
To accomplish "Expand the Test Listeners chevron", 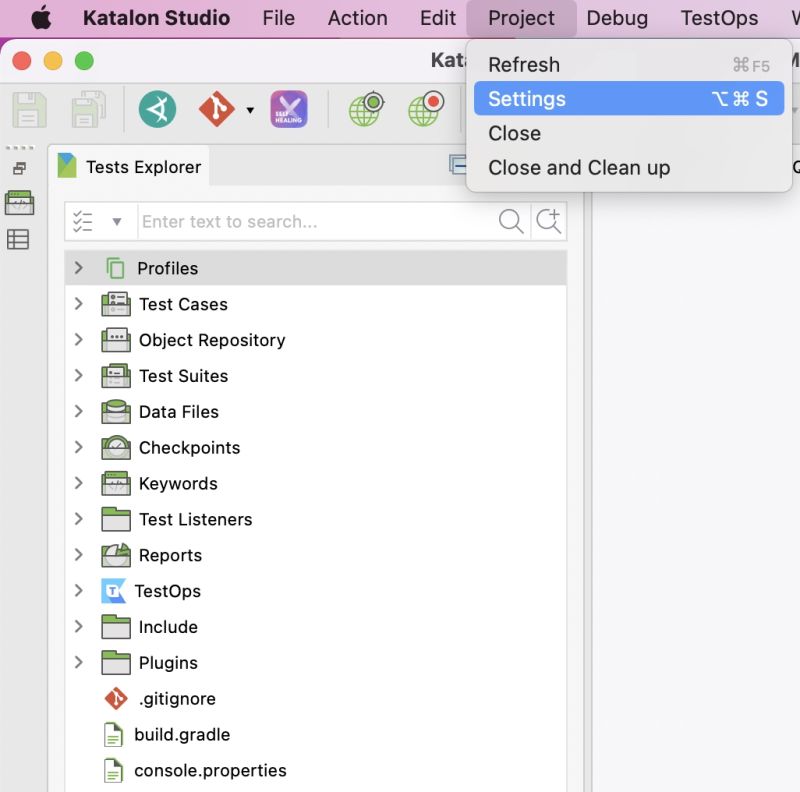I will pyautogui.click(x=78, y=518).
